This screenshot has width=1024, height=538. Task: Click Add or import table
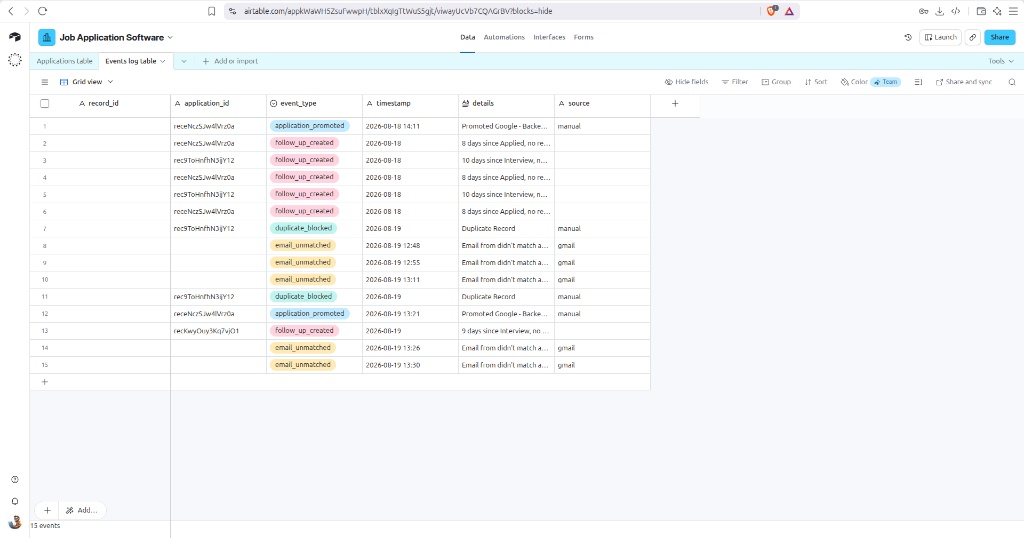tap(230, 61)
